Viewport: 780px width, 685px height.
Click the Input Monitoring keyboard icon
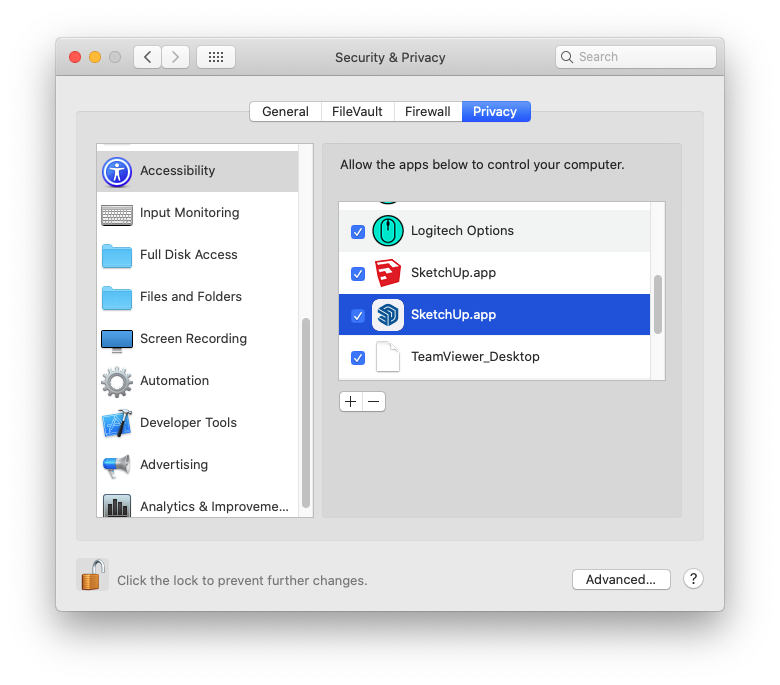pyautogui.click(x=117, y=215)
